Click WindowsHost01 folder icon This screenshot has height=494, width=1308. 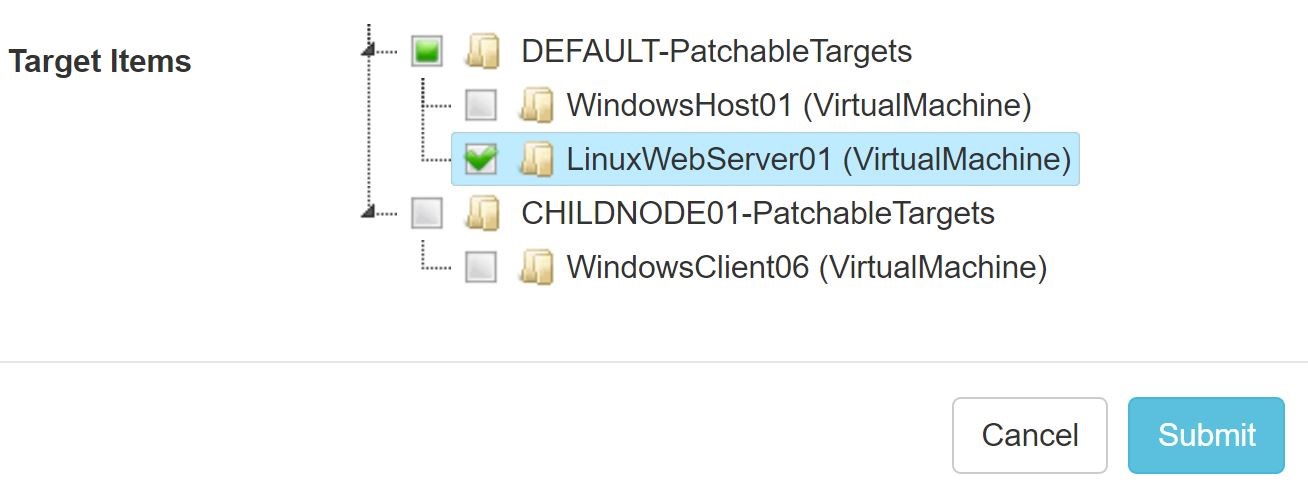pyautogui.click(x=536, y=105)
